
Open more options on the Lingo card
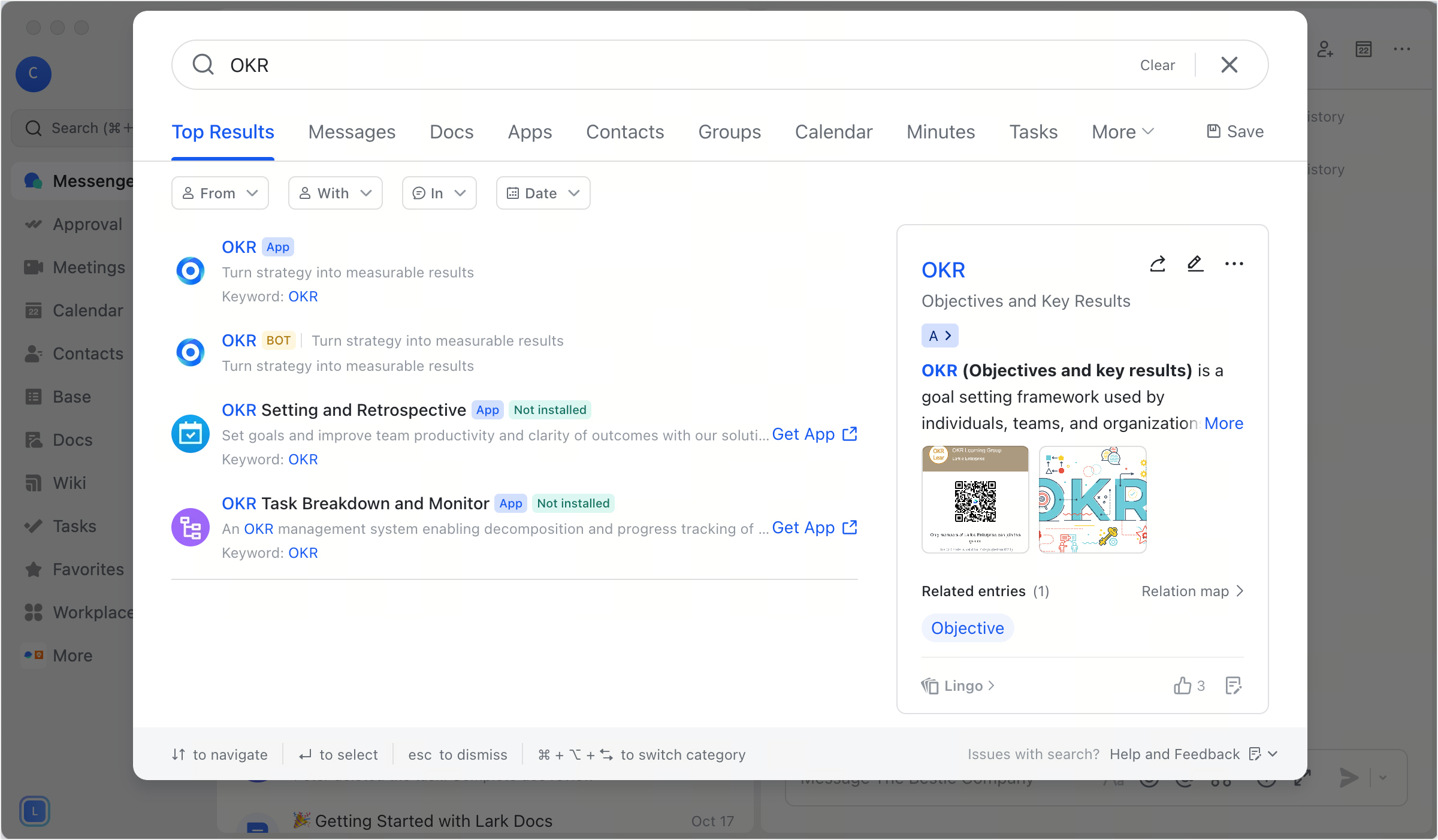tap(1234, 264)
